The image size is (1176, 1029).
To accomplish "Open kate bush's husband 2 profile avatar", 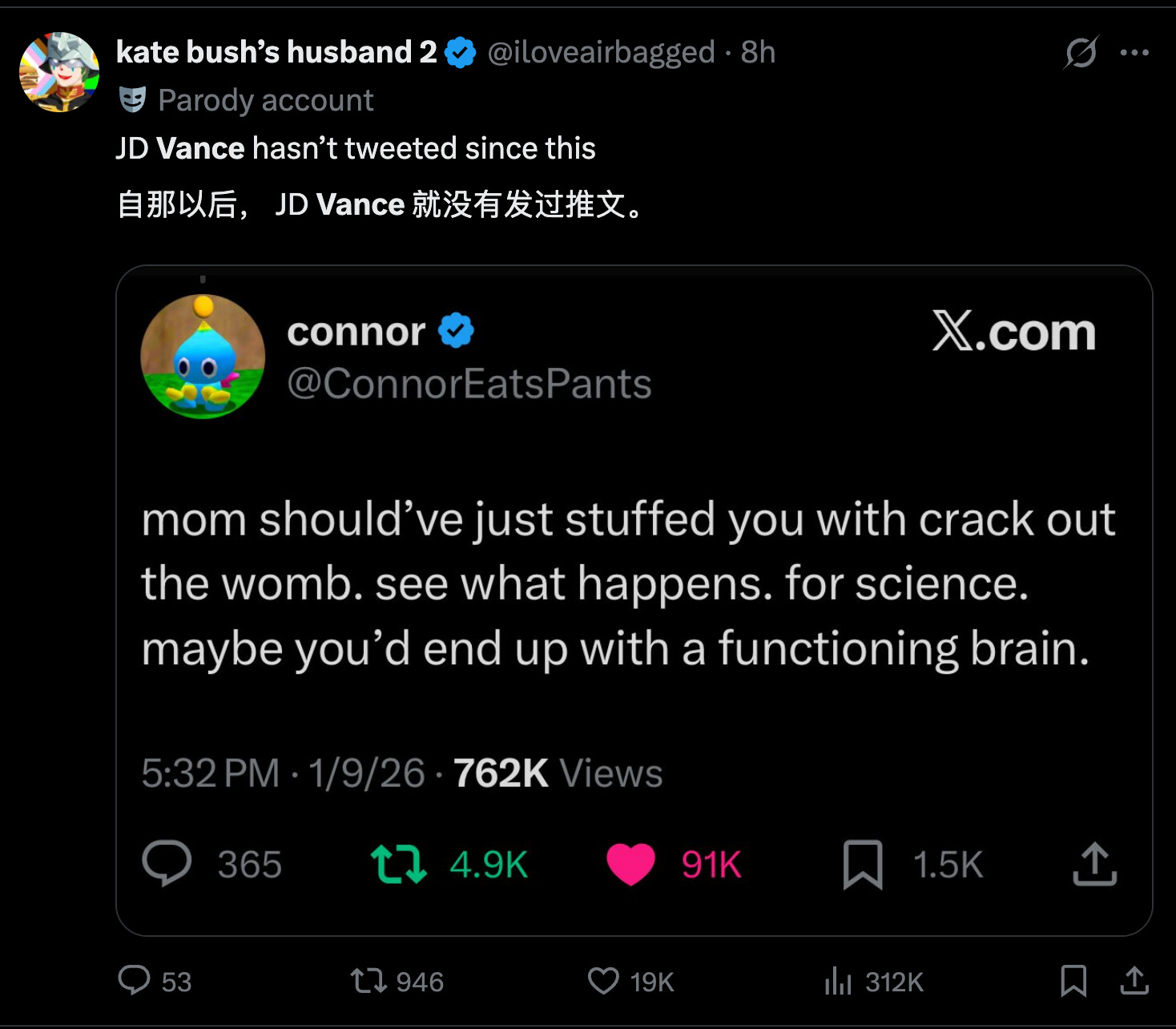I will pyautogui.click(x=59, y=72).
